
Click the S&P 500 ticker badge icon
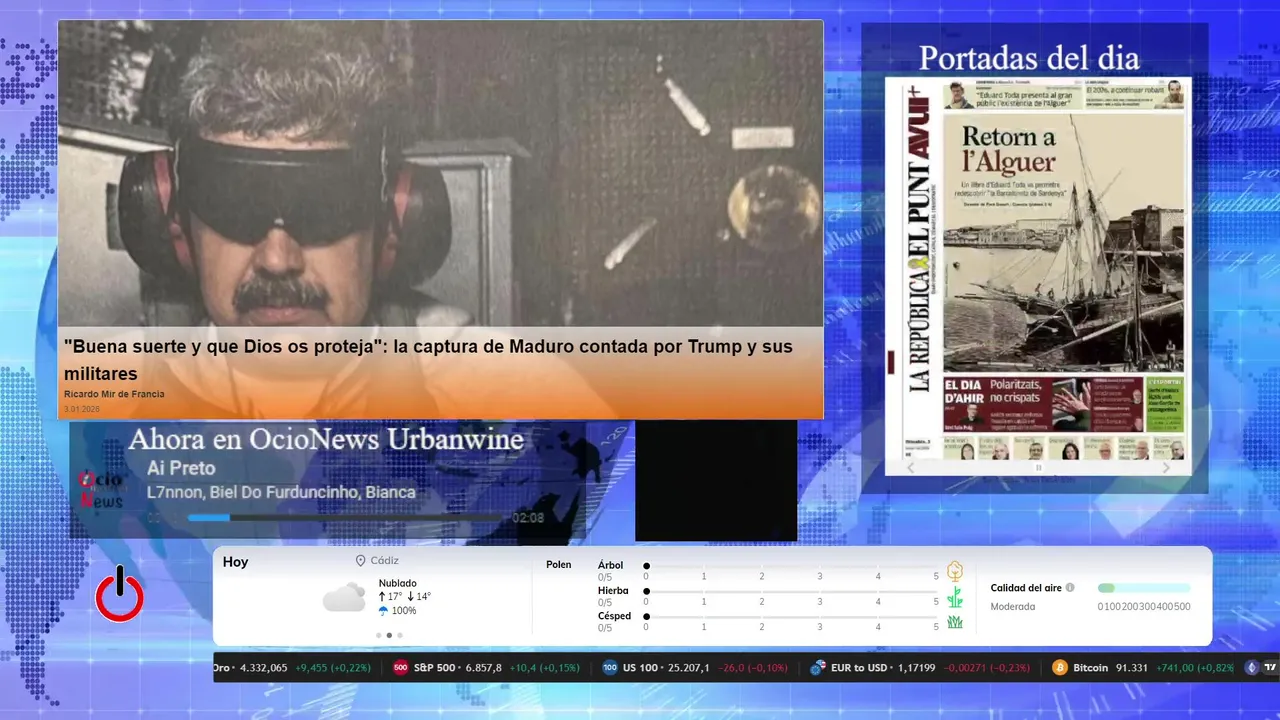point(400,667)
